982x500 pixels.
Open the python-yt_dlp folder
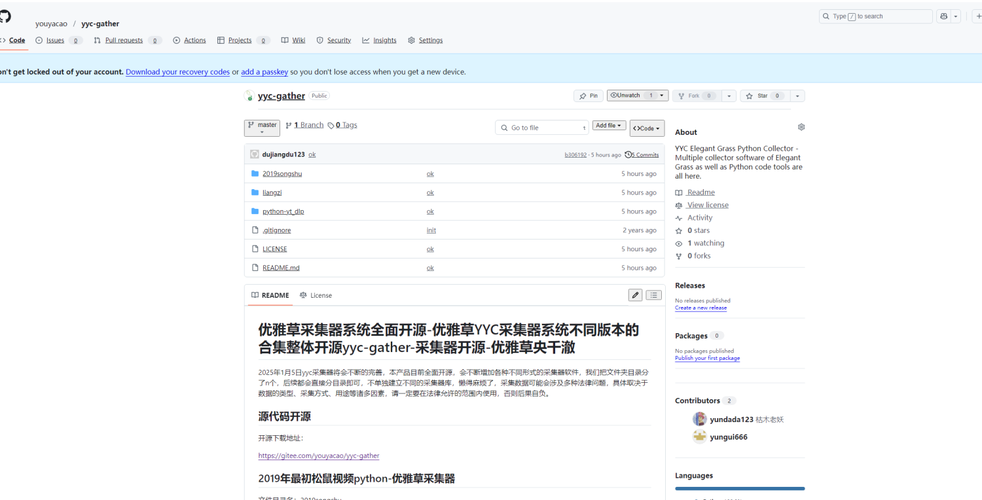[x=283, y=211]
